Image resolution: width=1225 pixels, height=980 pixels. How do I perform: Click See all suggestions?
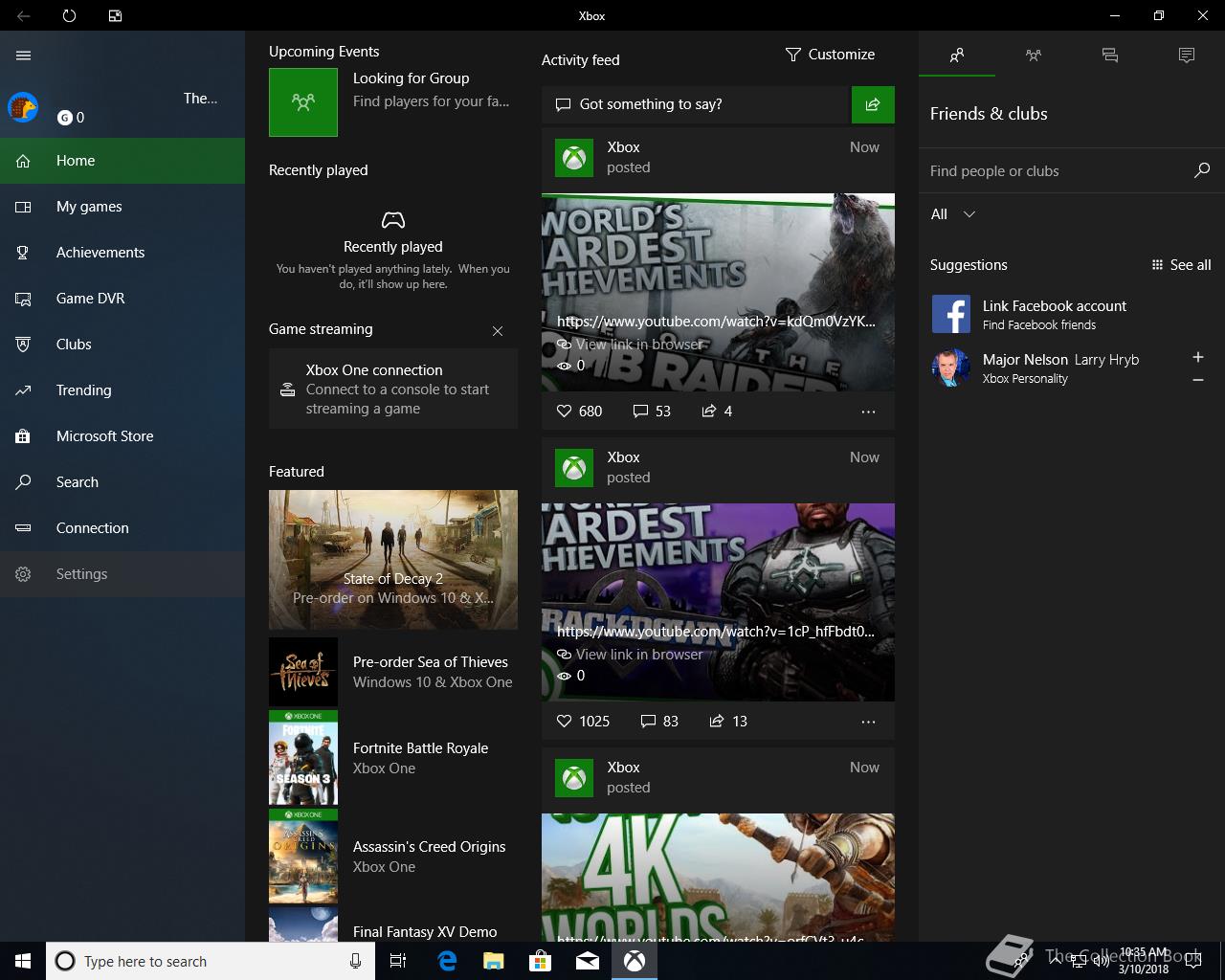tap(1182, 265)
